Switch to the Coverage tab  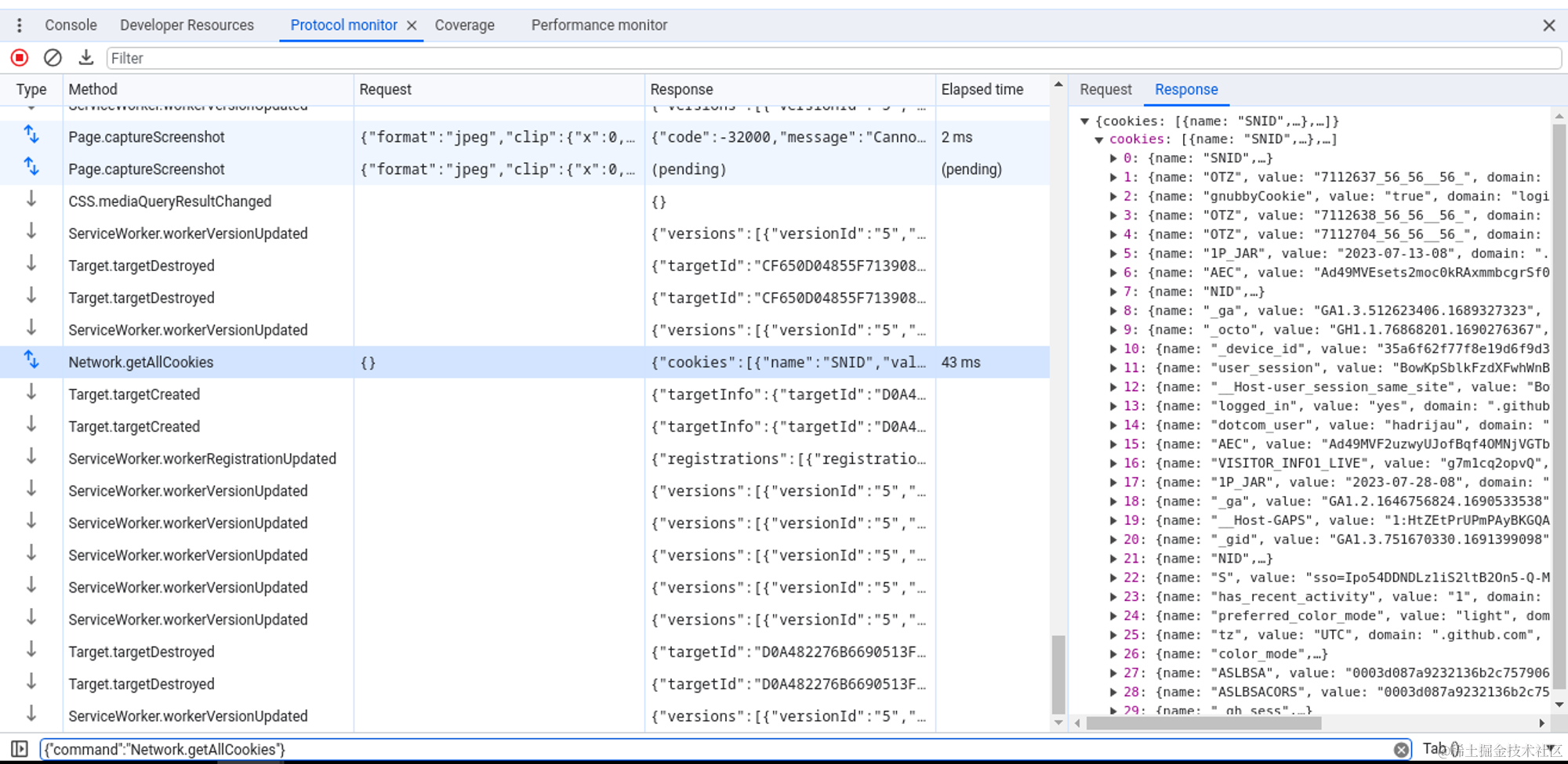pos(465,24)
